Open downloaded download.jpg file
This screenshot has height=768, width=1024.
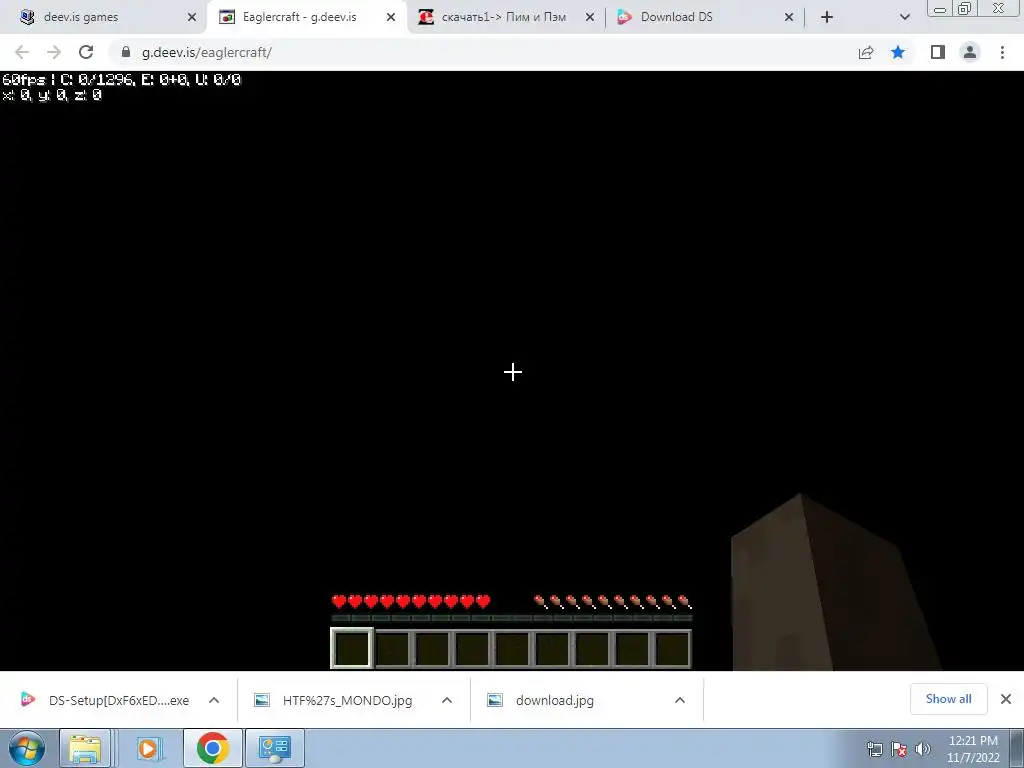pos(542,700)
